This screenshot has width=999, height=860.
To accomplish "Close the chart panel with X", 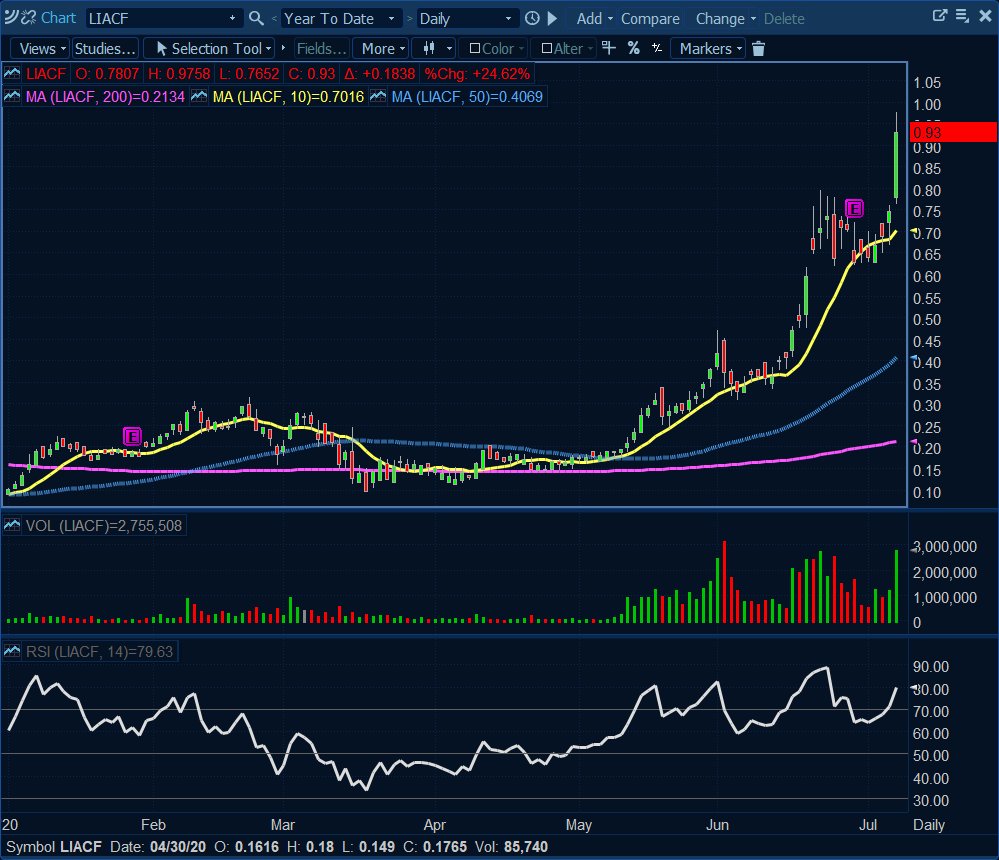I will (985, 16).
